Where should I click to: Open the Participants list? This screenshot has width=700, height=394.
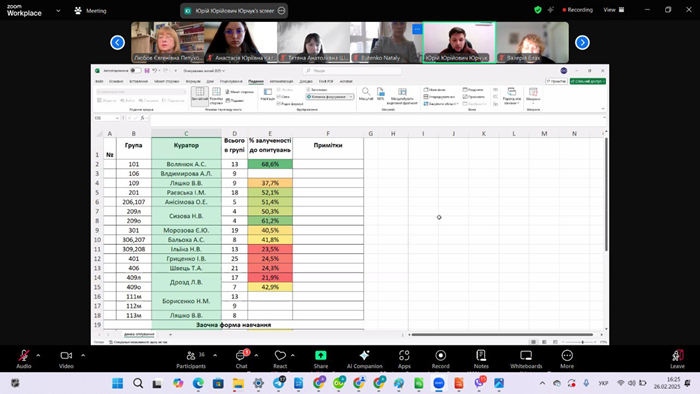[191, 359]
